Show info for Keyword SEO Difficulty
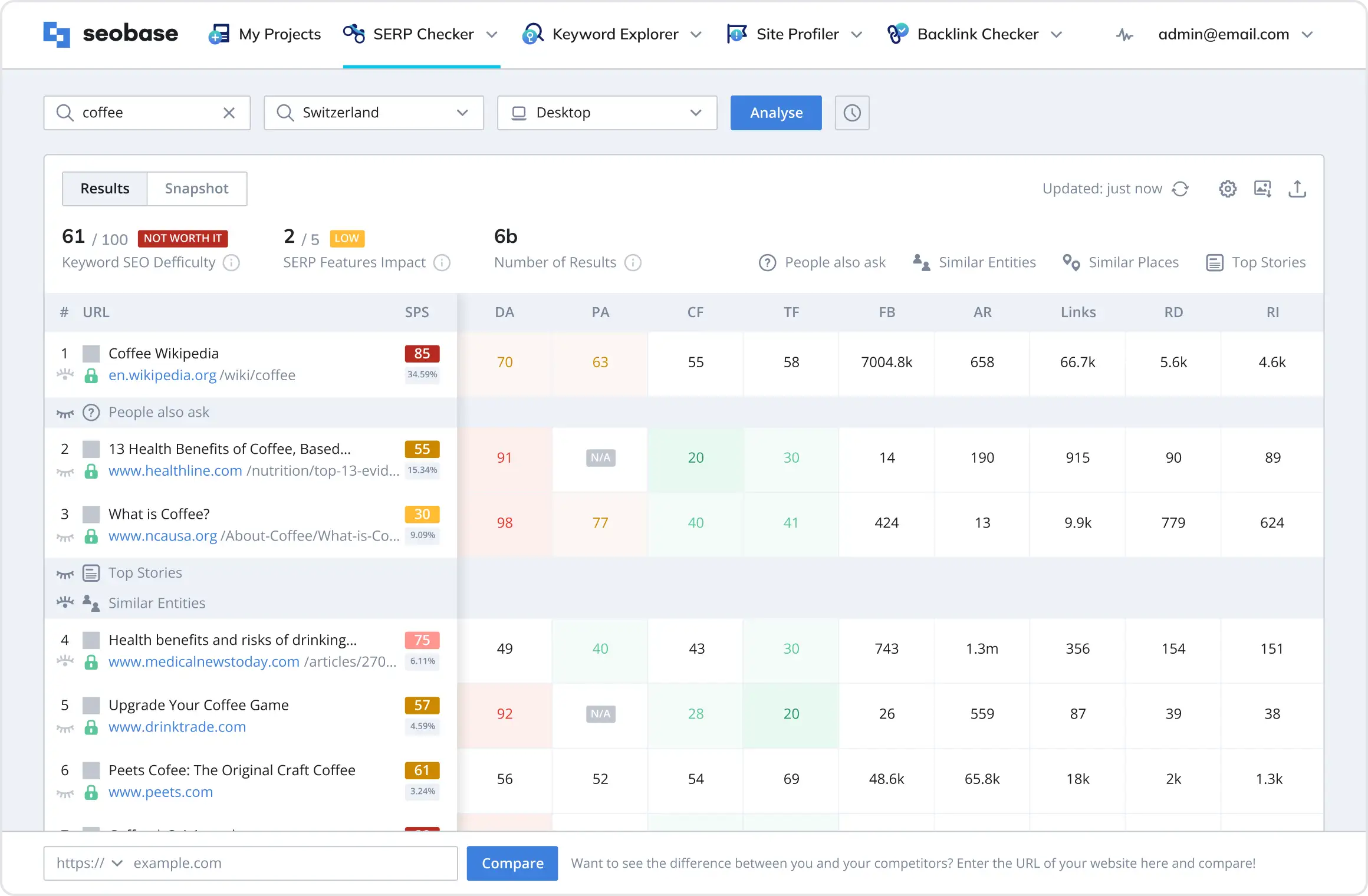The height and width of the screenshot is (896, 1368). click(x=232, y=263)
